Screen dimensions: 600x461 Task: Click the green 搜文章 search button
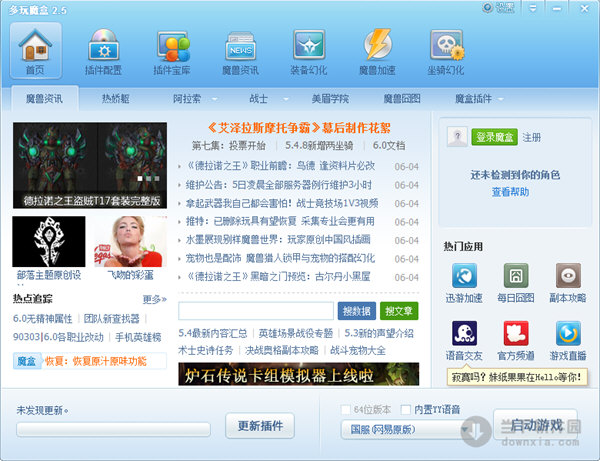click(399, 311)
